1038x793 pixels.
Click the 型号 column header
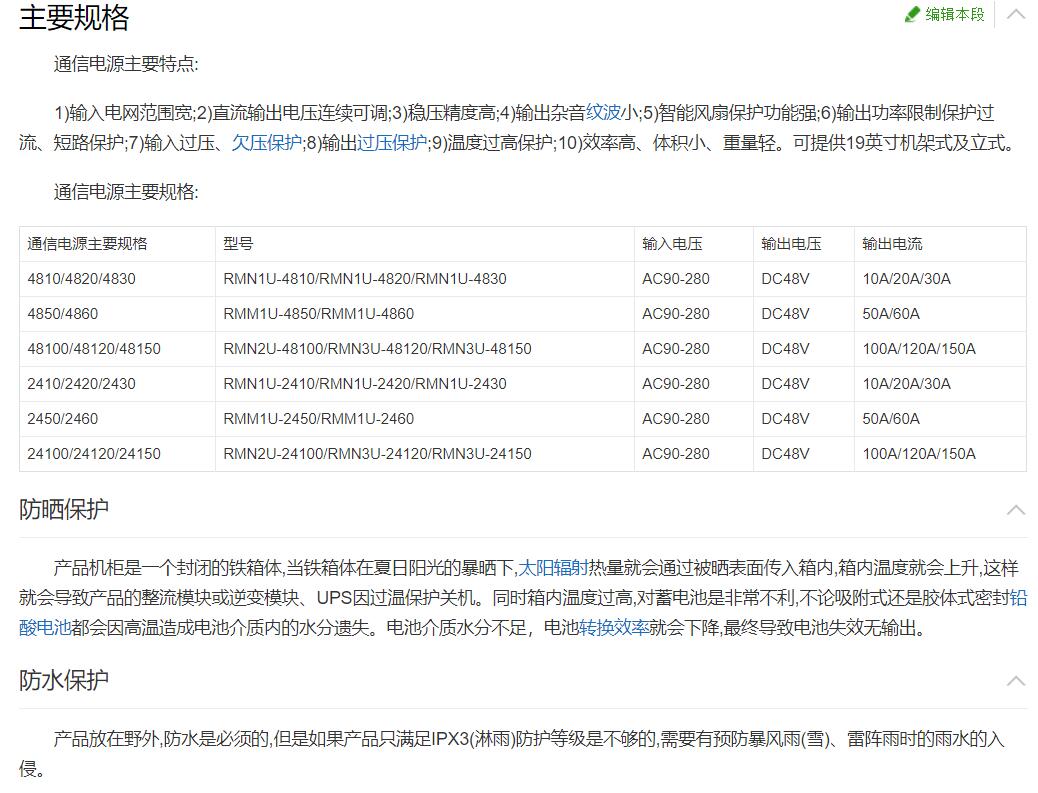point(238,244)
